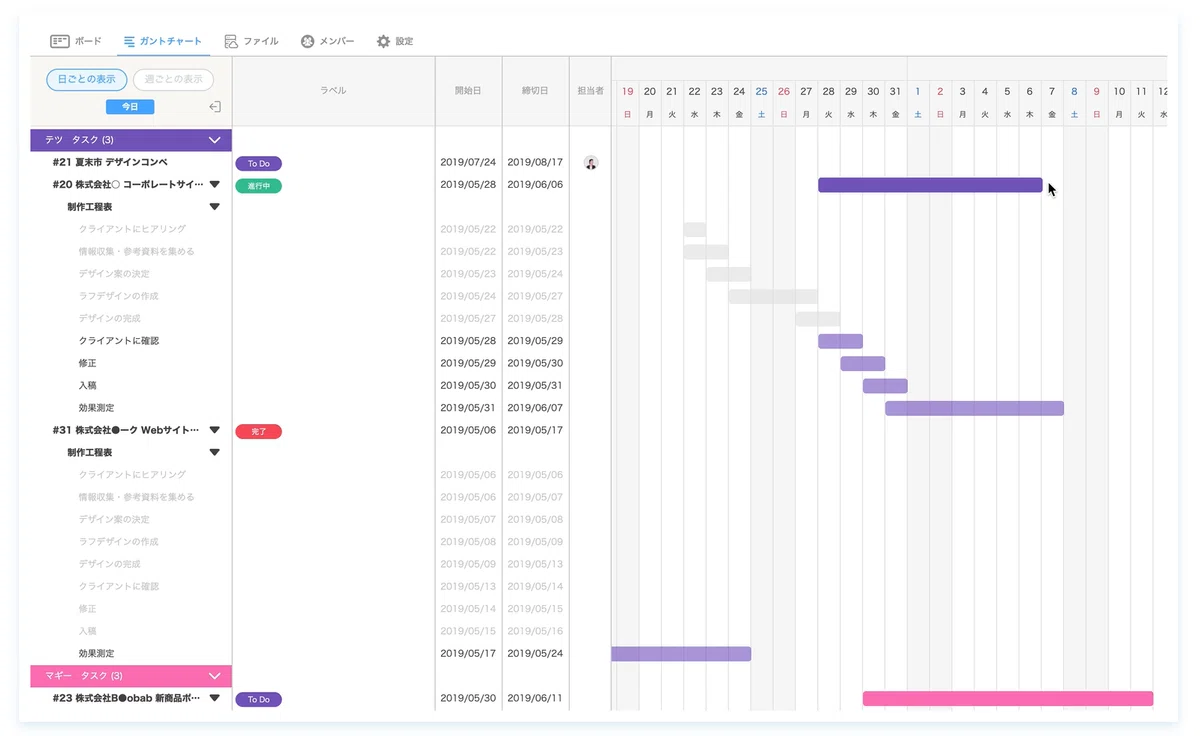Collapse 制作工程表 under task #31

coord(214,452)
